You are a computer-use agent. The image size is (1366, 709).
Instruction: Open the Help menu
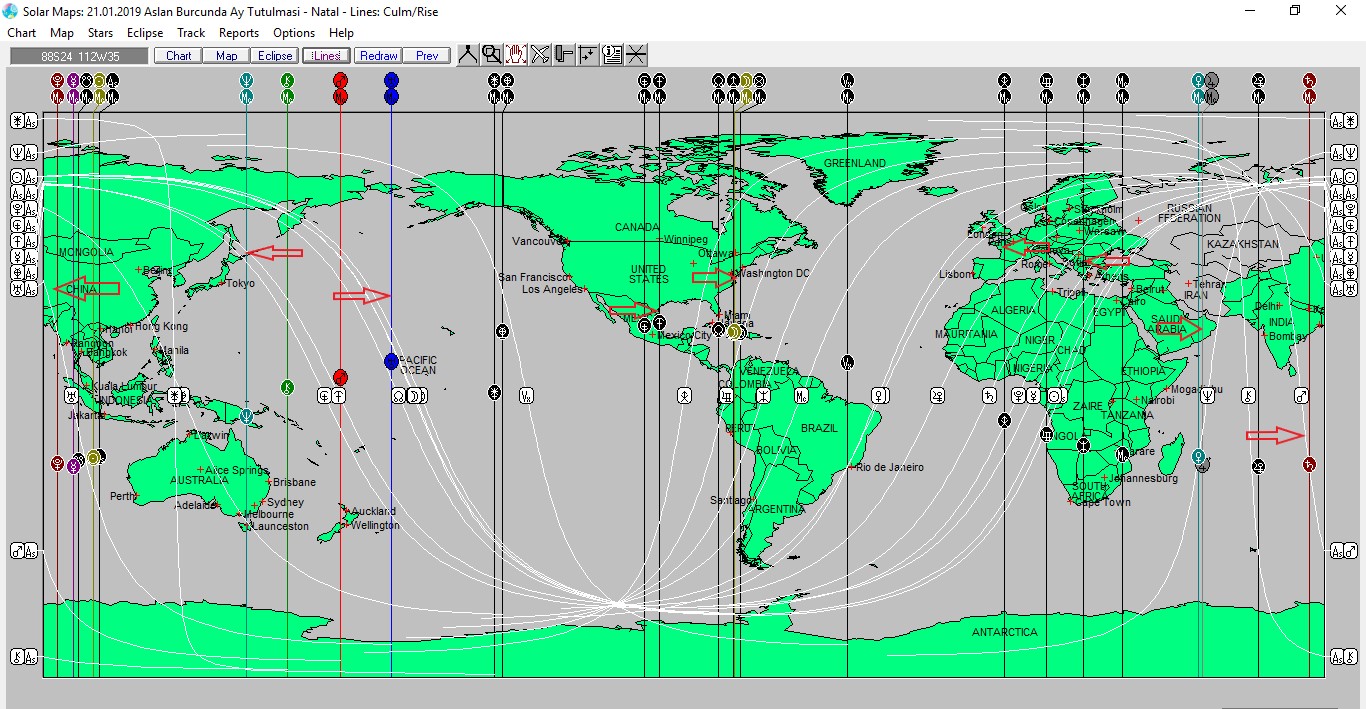point(341,33)
